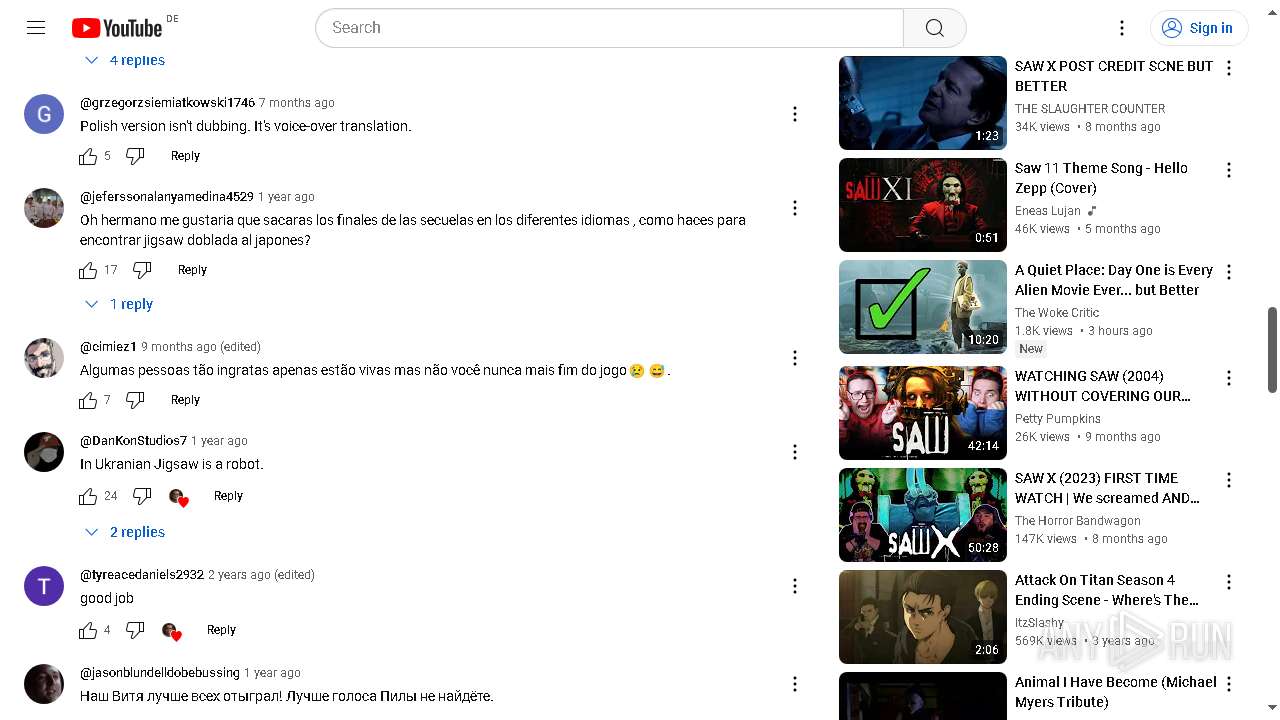Screen dimensions: 1280x720
Task: Open options for DanKonStudios7 comment
Action: tap(795, 452)
